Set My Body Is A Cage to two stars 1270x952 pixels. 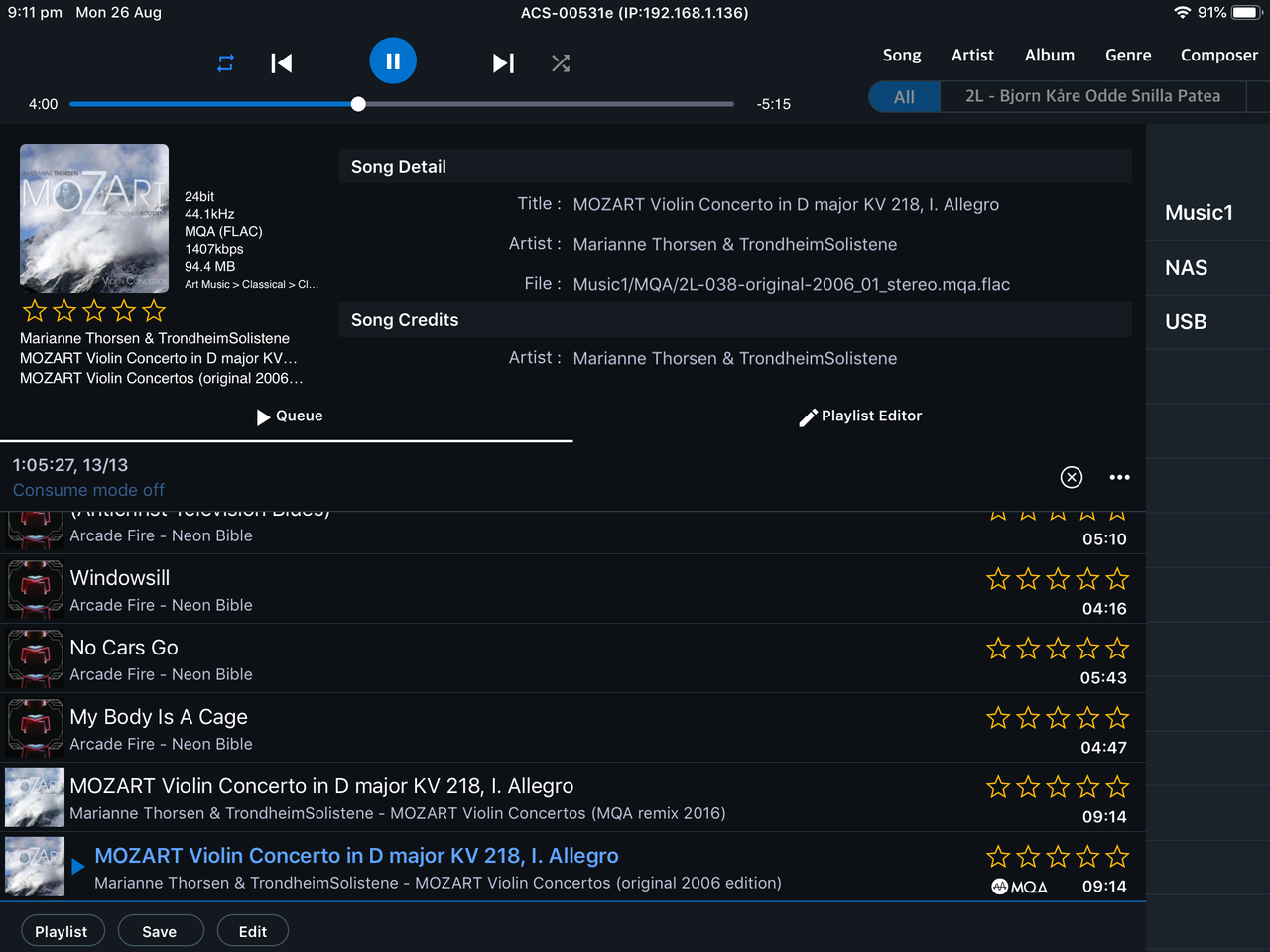click(1028, 718)
